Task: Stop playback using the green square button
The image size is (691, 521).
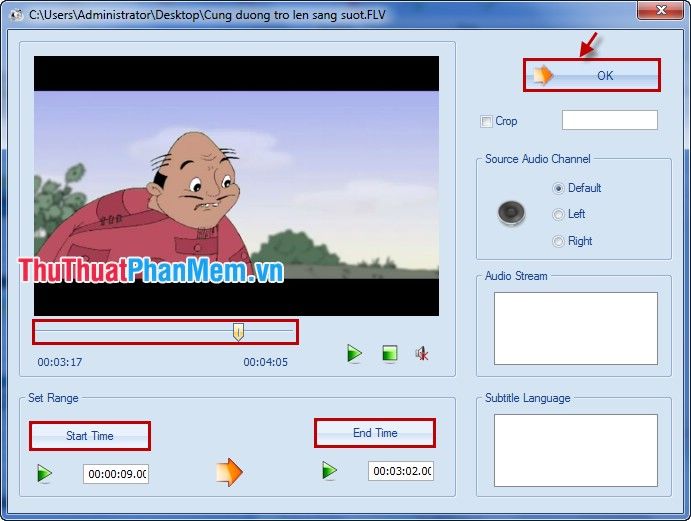Action: pyautogui.click(x=390, y=353)
